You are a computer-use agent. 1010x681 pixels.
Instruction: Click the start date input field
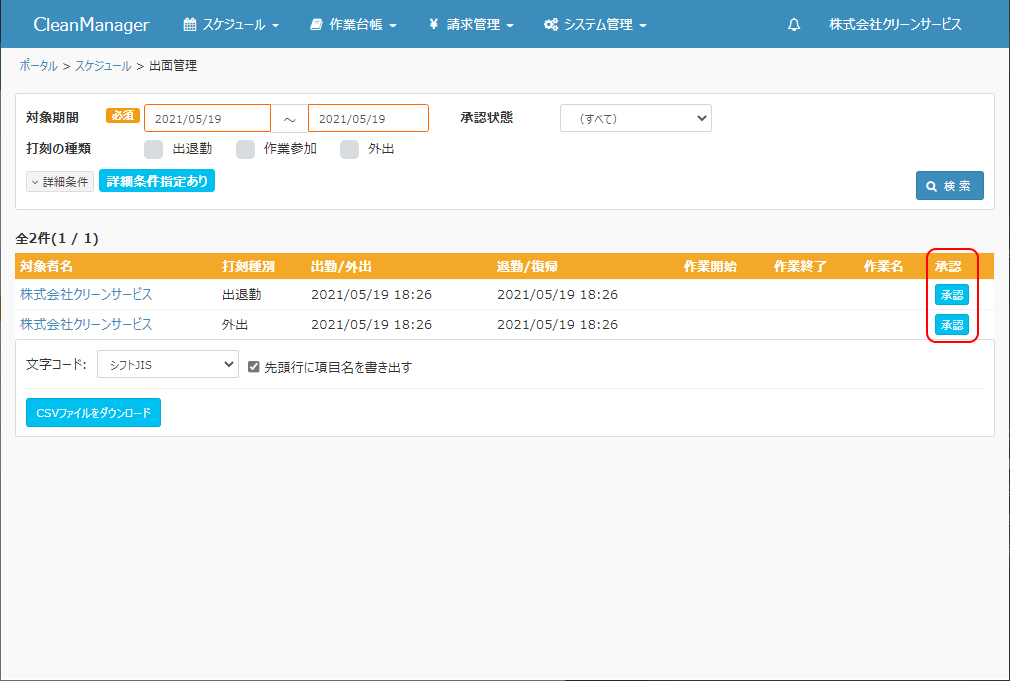coord(207,119)
